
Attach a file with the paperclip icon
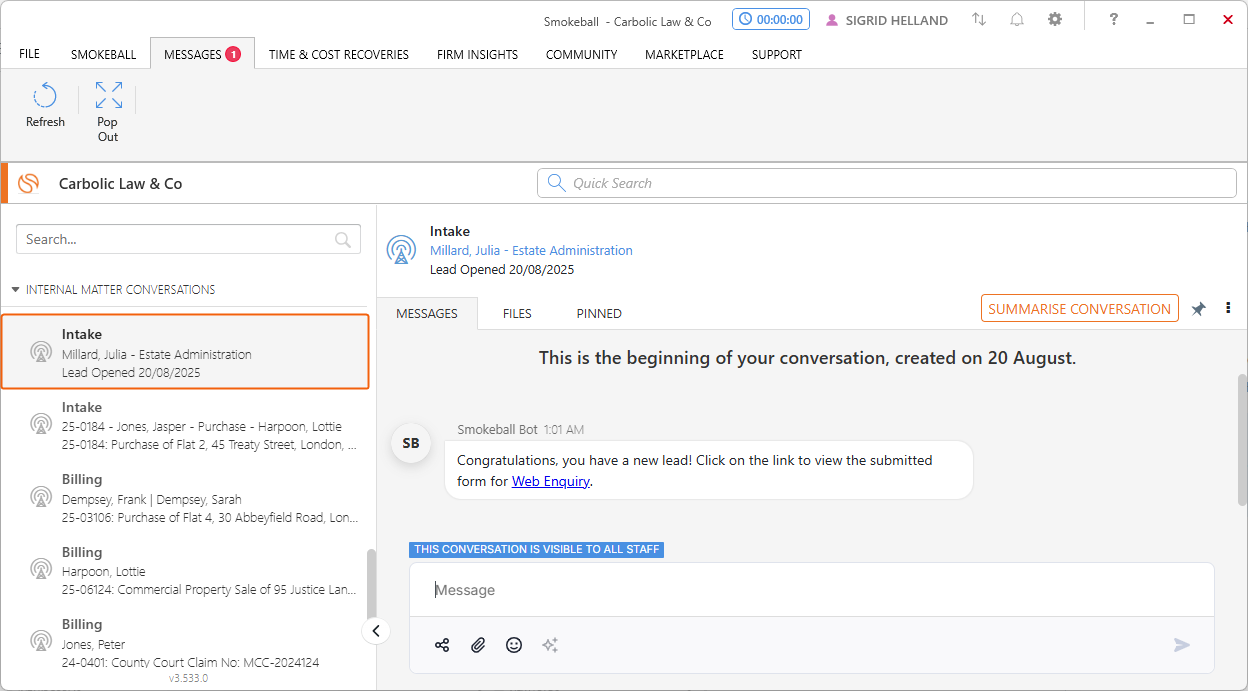[x=478, y=645]
